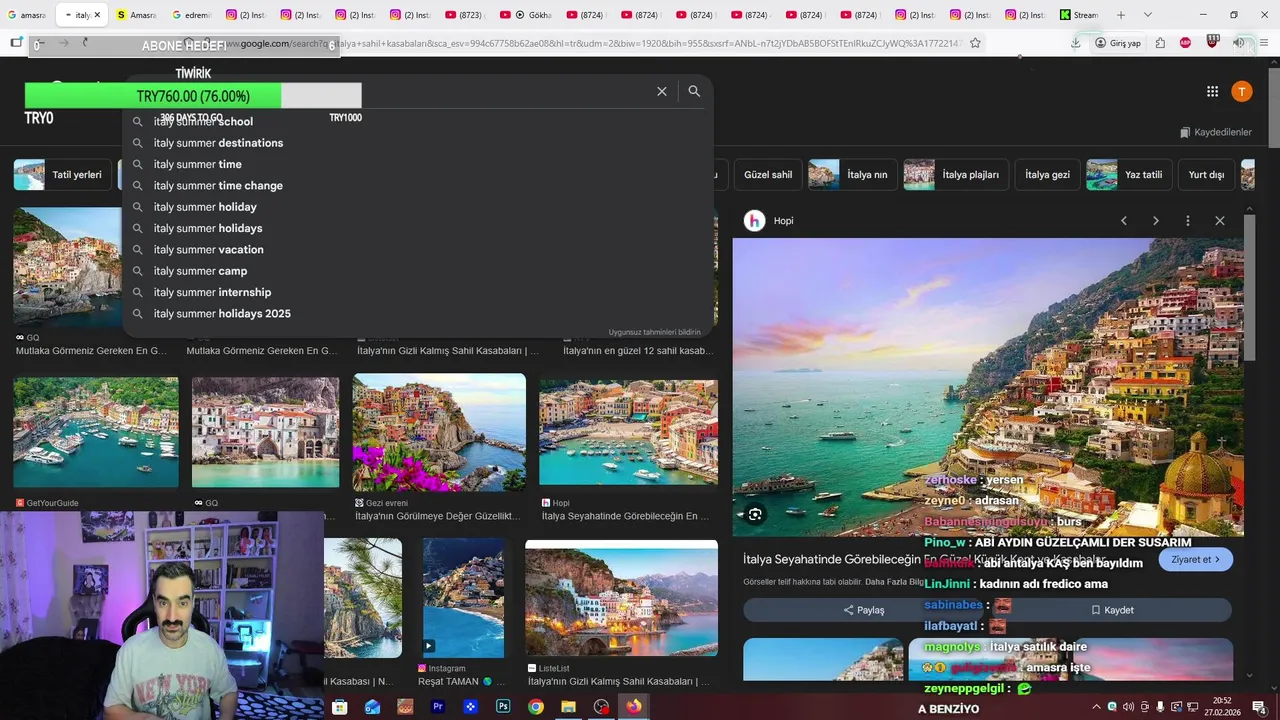Launch Photoshop from the taskbar

(503, 707)
